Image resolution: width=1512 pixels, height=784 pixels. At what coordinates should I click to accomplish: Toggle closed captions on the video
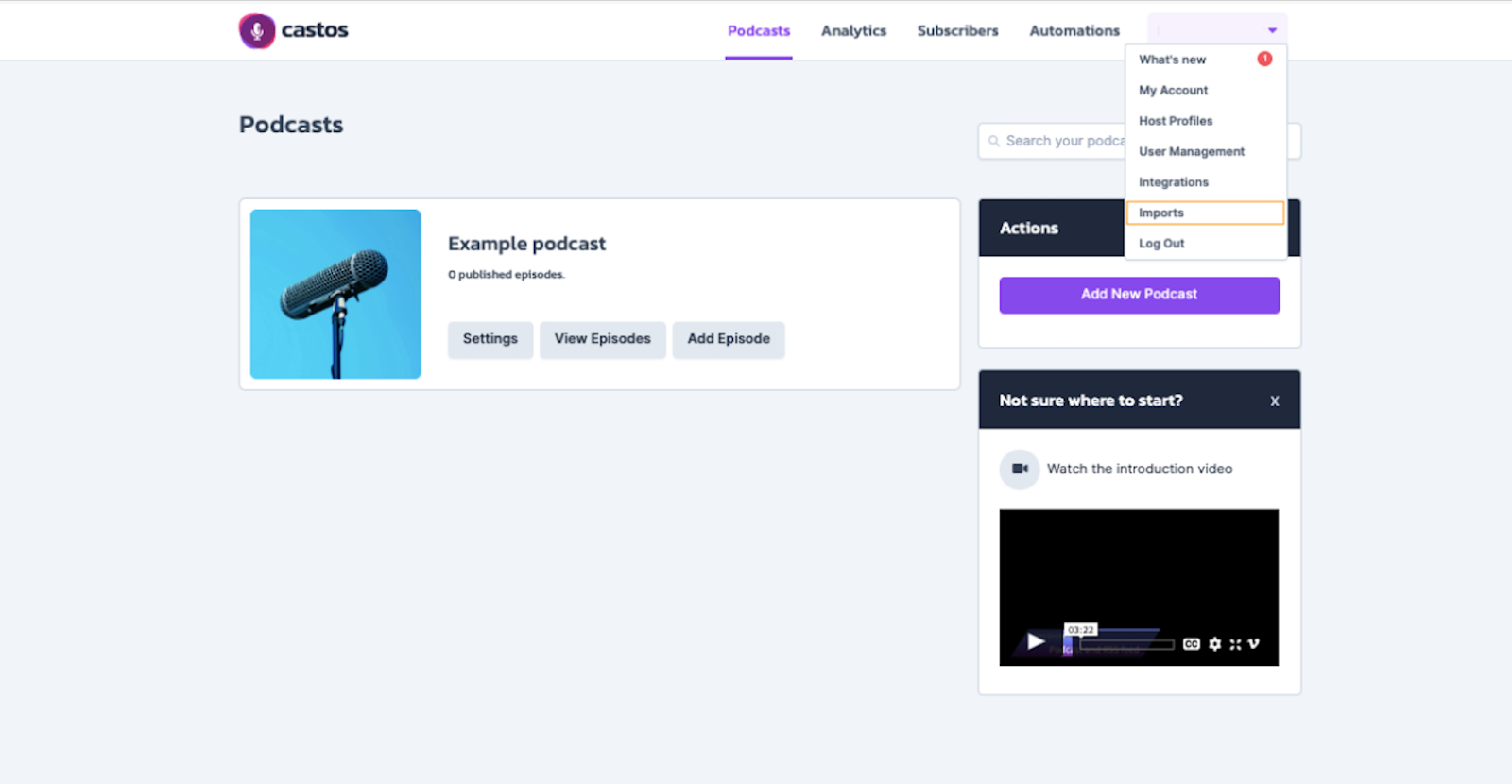tap(1192, 644)
